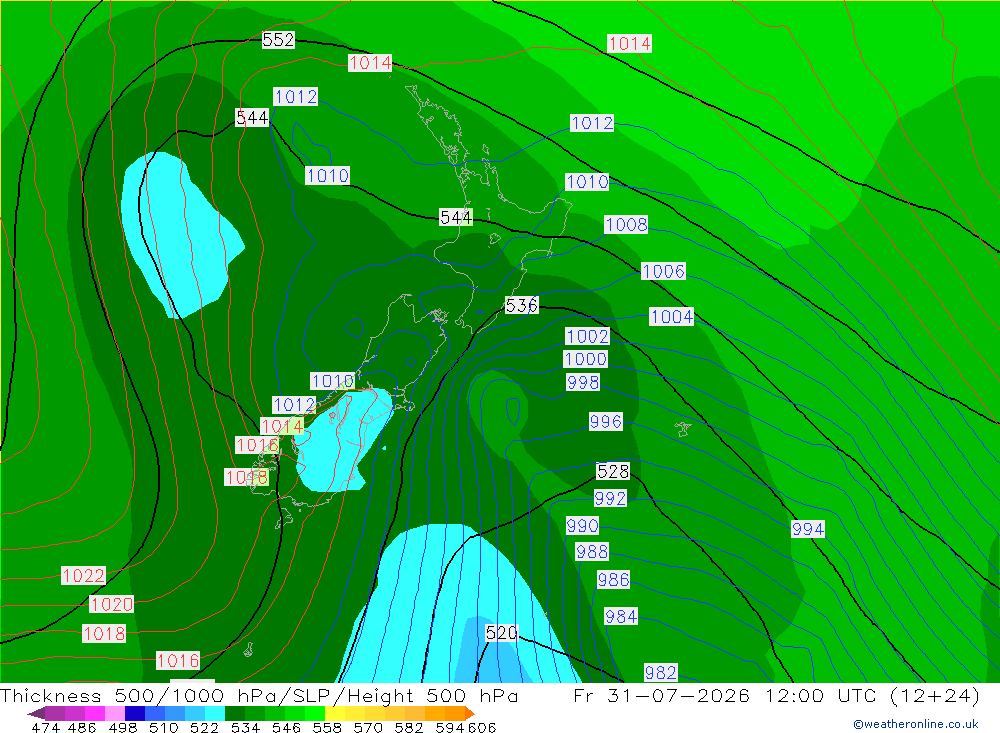Click the legend value 498
The image size is (1000, 733).
tap(122, 727)
